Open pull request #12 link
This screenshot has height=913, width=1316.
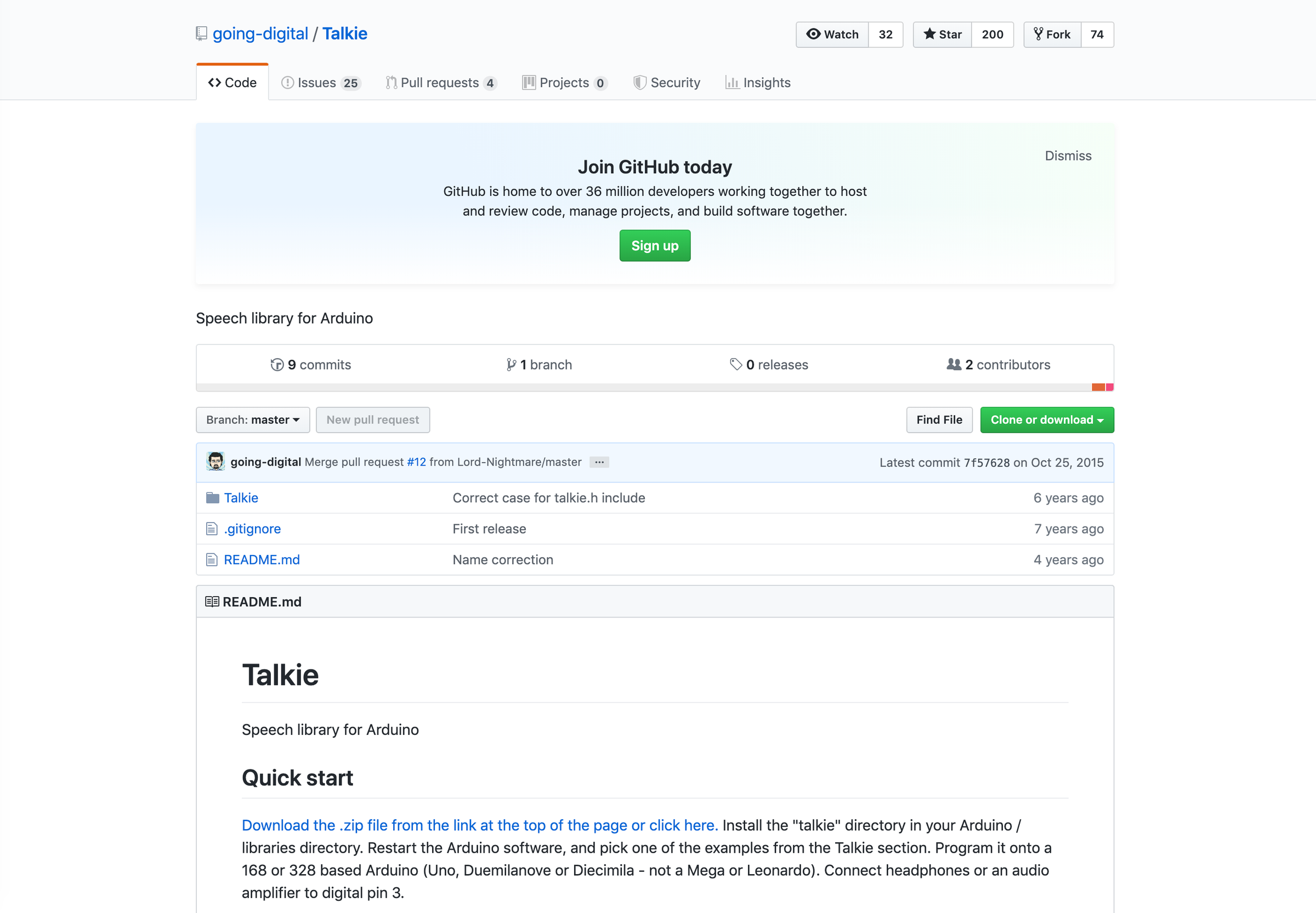(416, 462)
